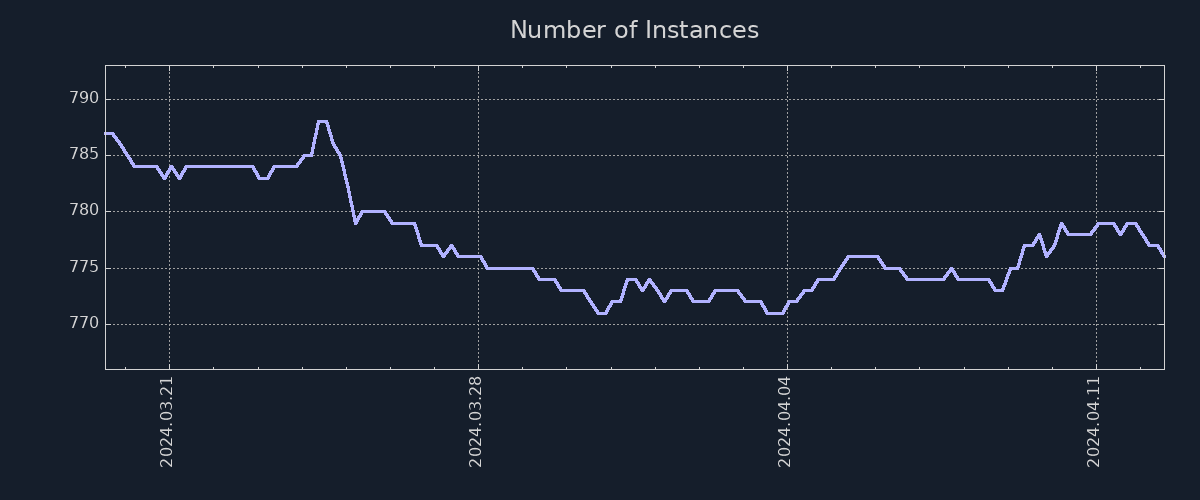Click where the line crosses the 2024.03.28 gridline
This screenshot has height=500, width=1200.
point(478,257)
